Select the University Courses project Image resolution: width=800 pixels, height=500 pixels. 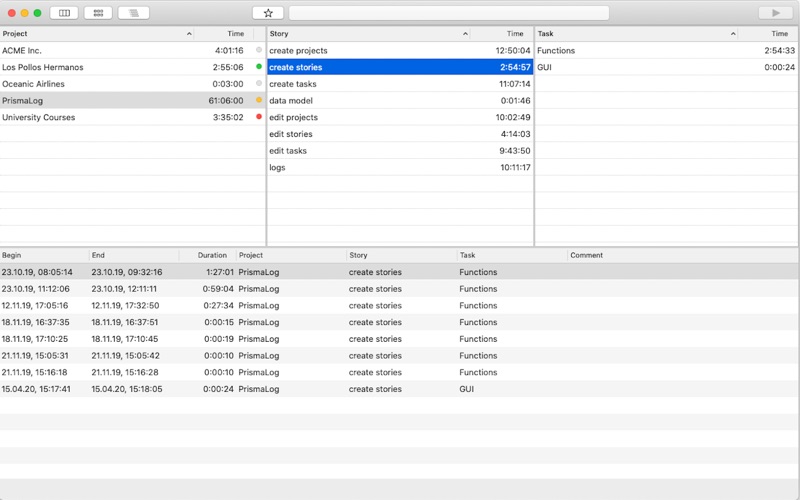click(133, 117)
